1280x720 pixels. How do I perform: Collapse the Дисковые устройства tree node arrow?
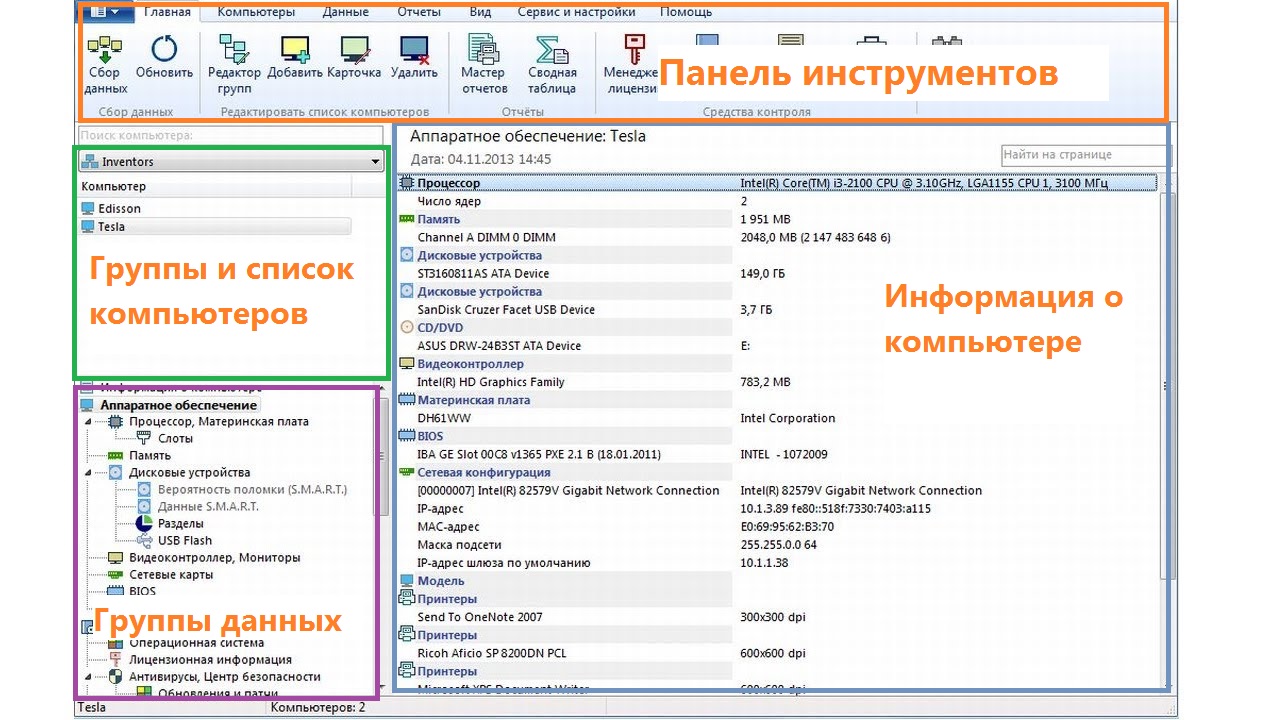click(x=88, y=473)
